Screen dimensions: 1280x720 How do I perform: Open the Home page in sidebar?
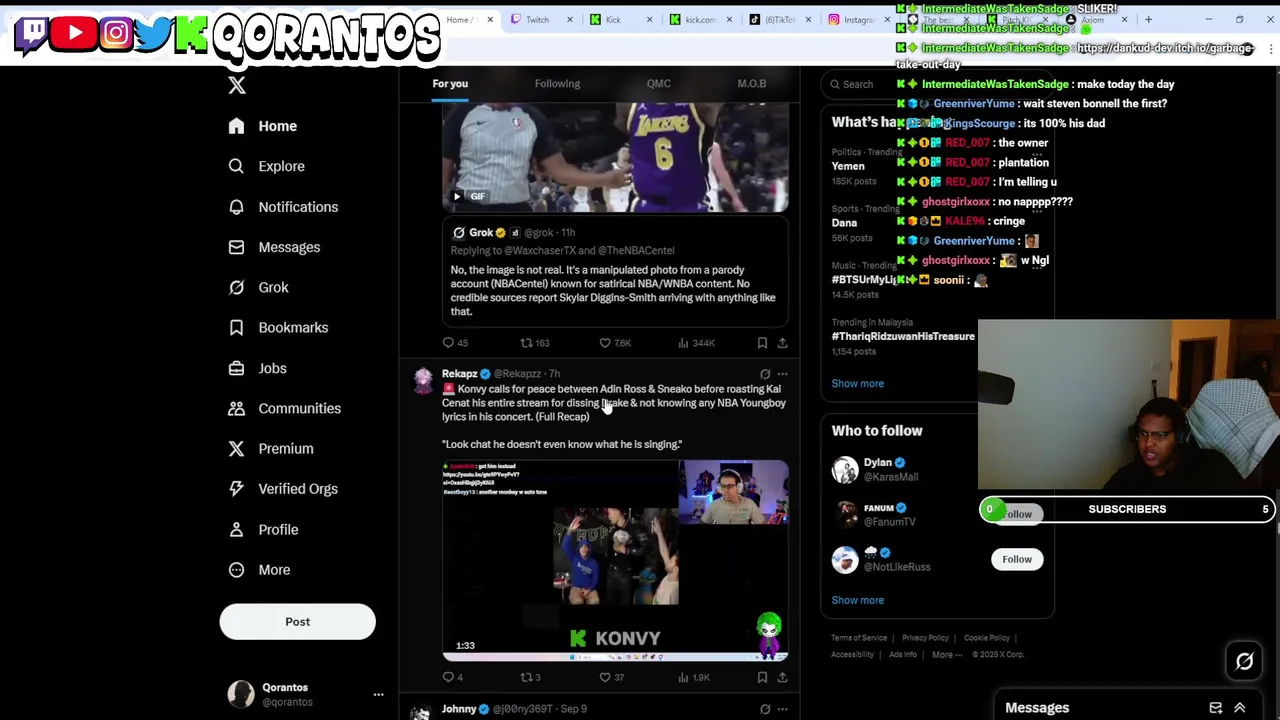click(263, 126)
